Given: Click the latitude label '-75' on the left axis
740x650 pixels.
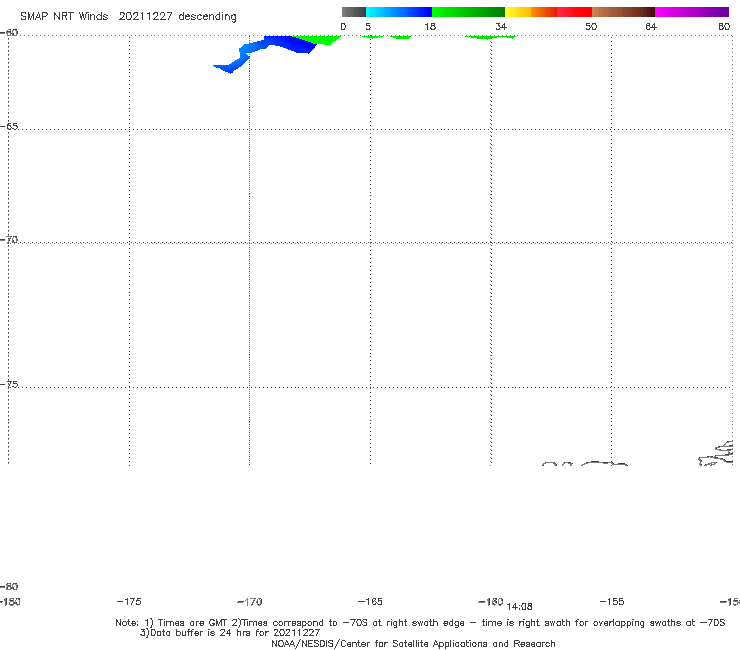Looking at the screenshot, I should click(9, 384).
